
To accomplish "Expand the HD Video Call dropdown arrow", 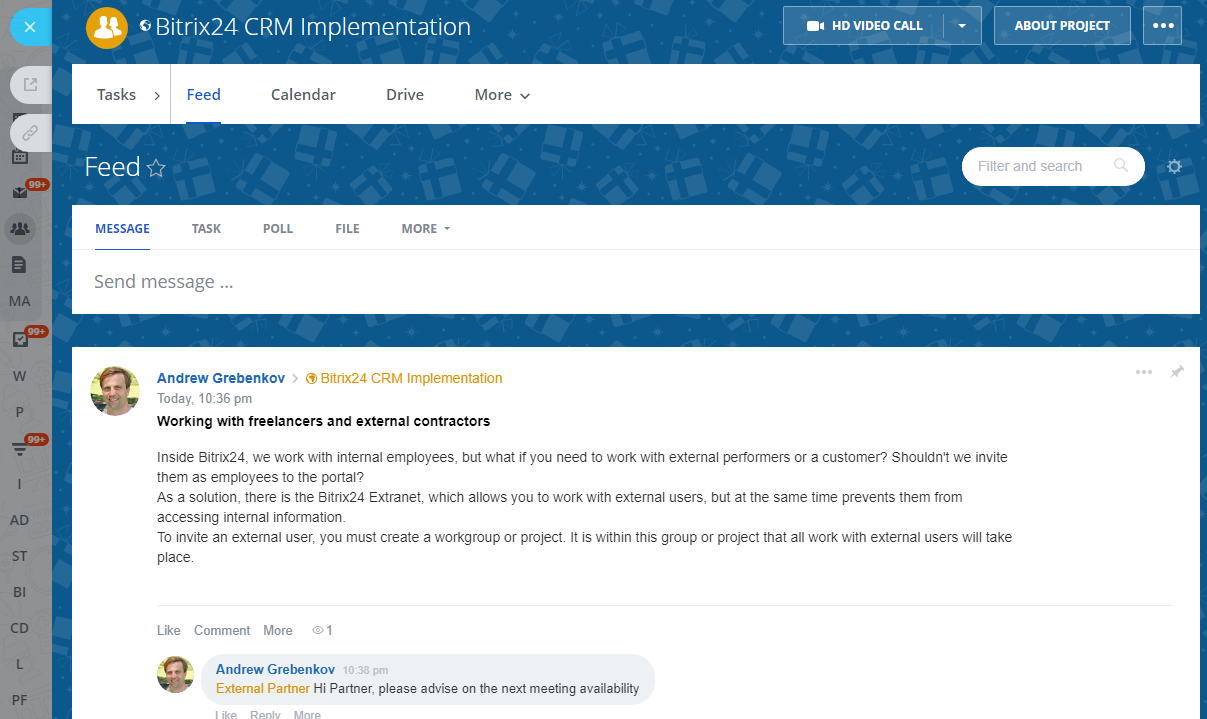I will click(962, 26).
